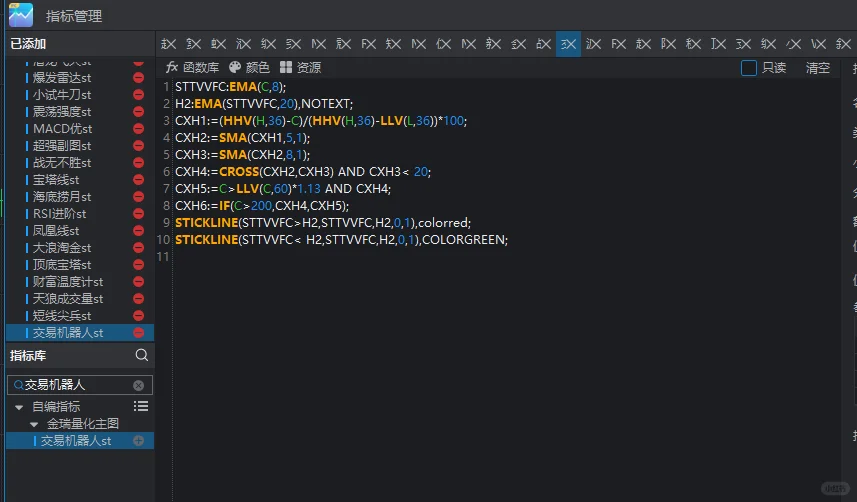Click code line starting CXH1:=(HHV(H,36)-C)
Screen dimensions: 857x502
point(321,120)
